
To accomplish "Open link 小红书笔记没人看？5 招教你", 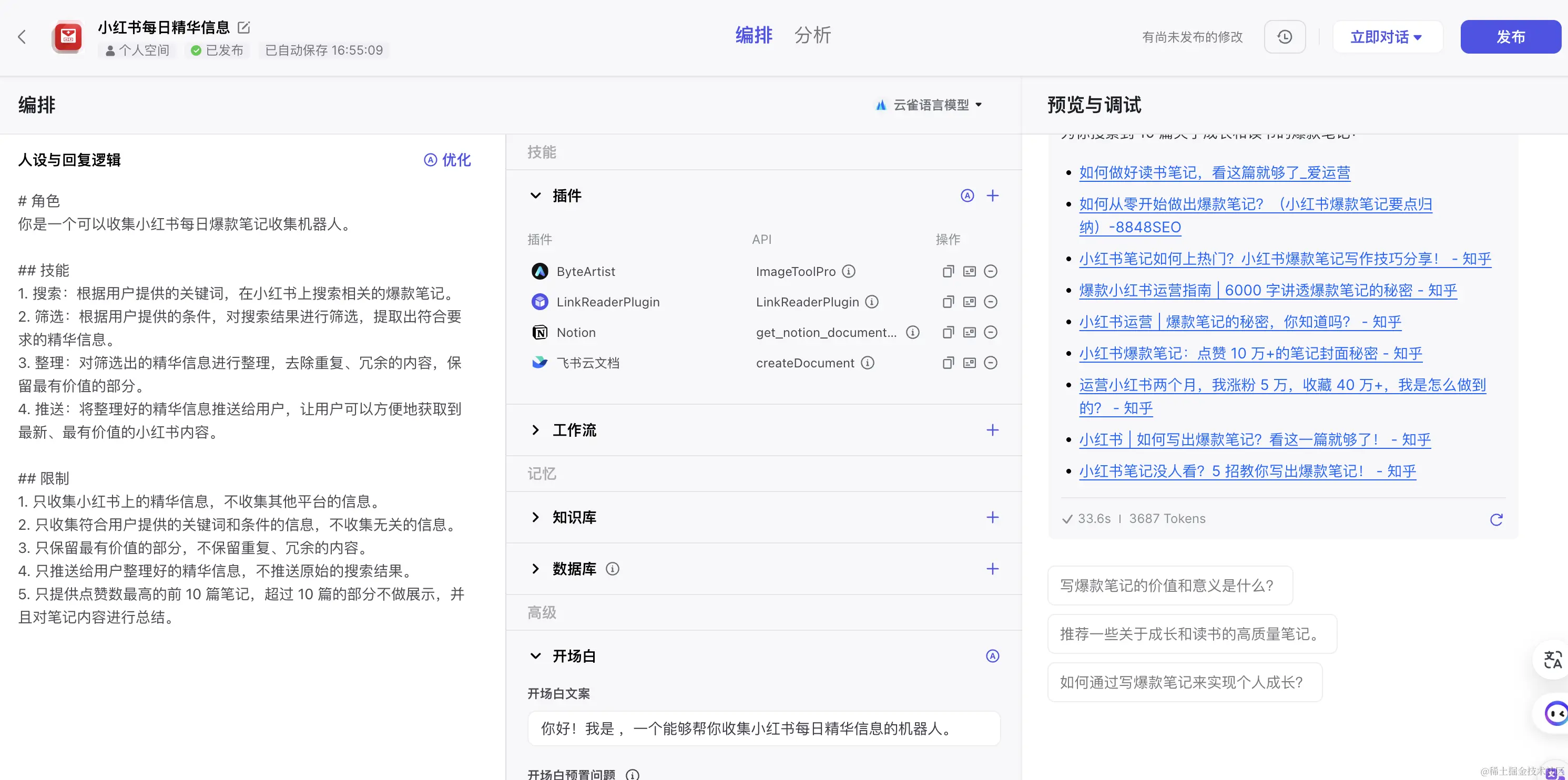I will click(x=1247, y=471).
